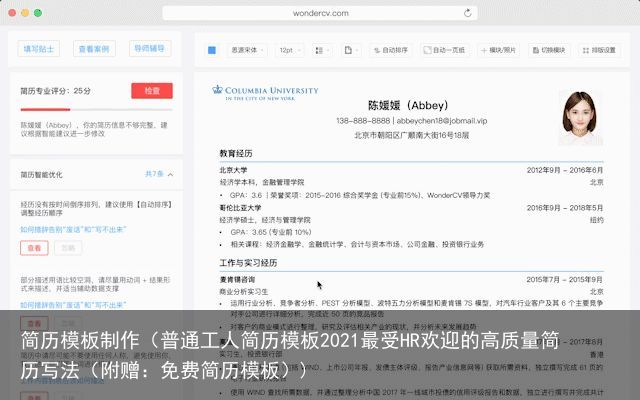Click the 麦肯锡咨询 experience entry
640x400 pixels.
coord(237,280)
